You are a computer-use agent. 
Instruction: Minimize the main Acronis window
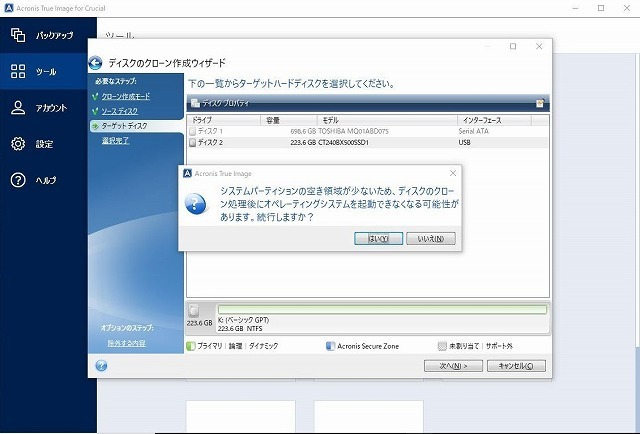tap(576, 8)
